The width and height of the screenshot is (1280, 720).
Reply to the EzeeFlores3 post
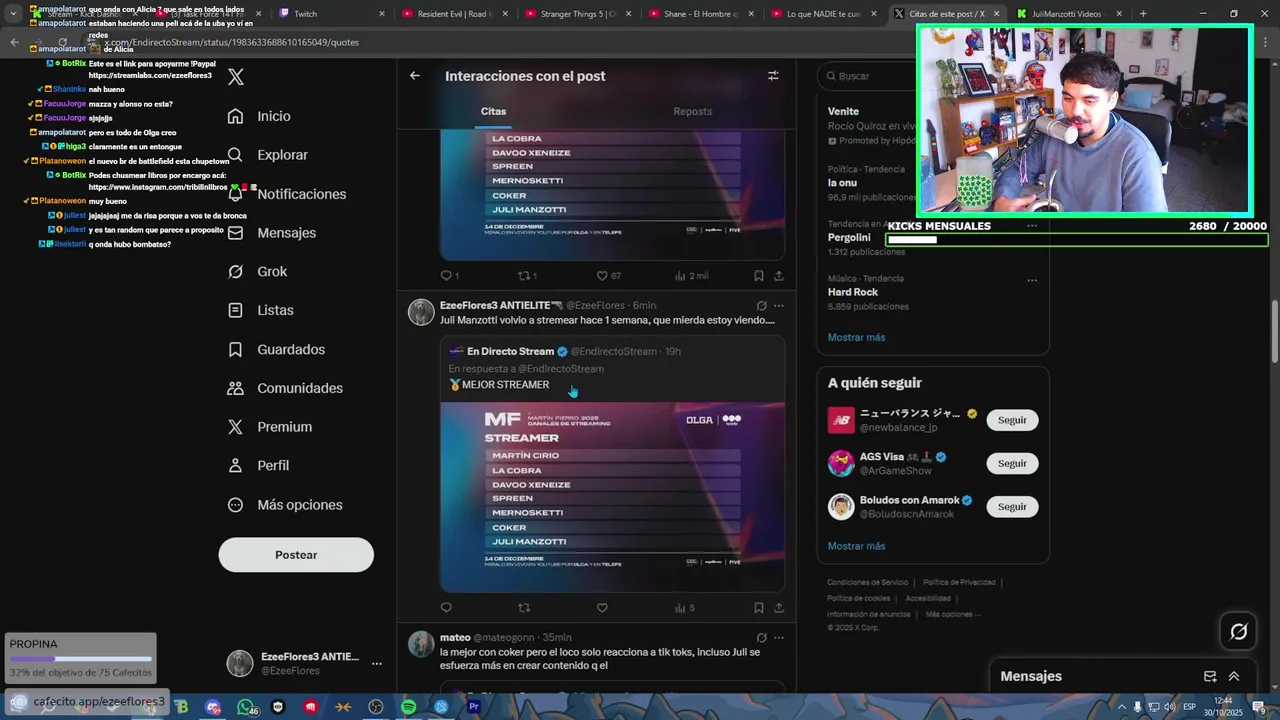446,608
